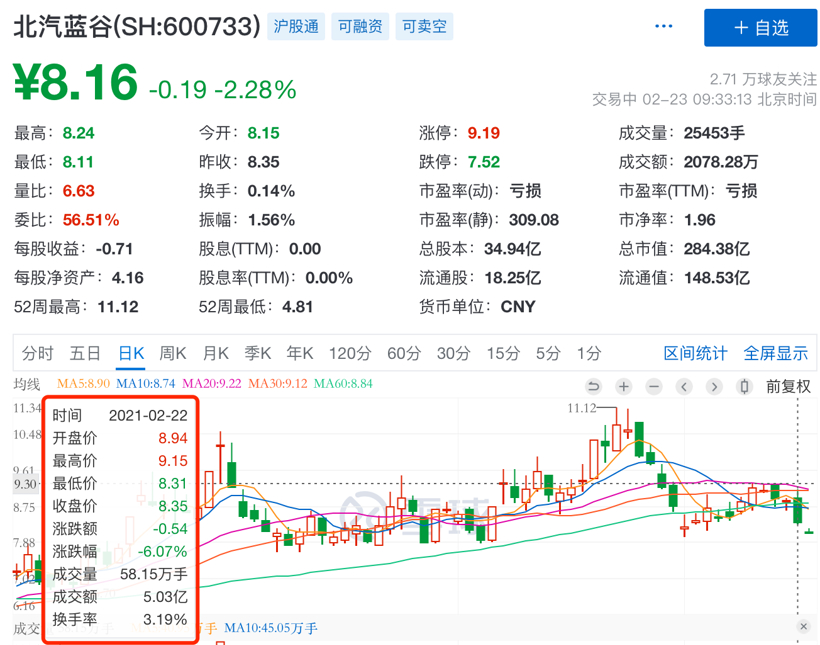
Task: Switch to the 15分 chart tab
Action: pyautogui.click(x=503, y=353)
